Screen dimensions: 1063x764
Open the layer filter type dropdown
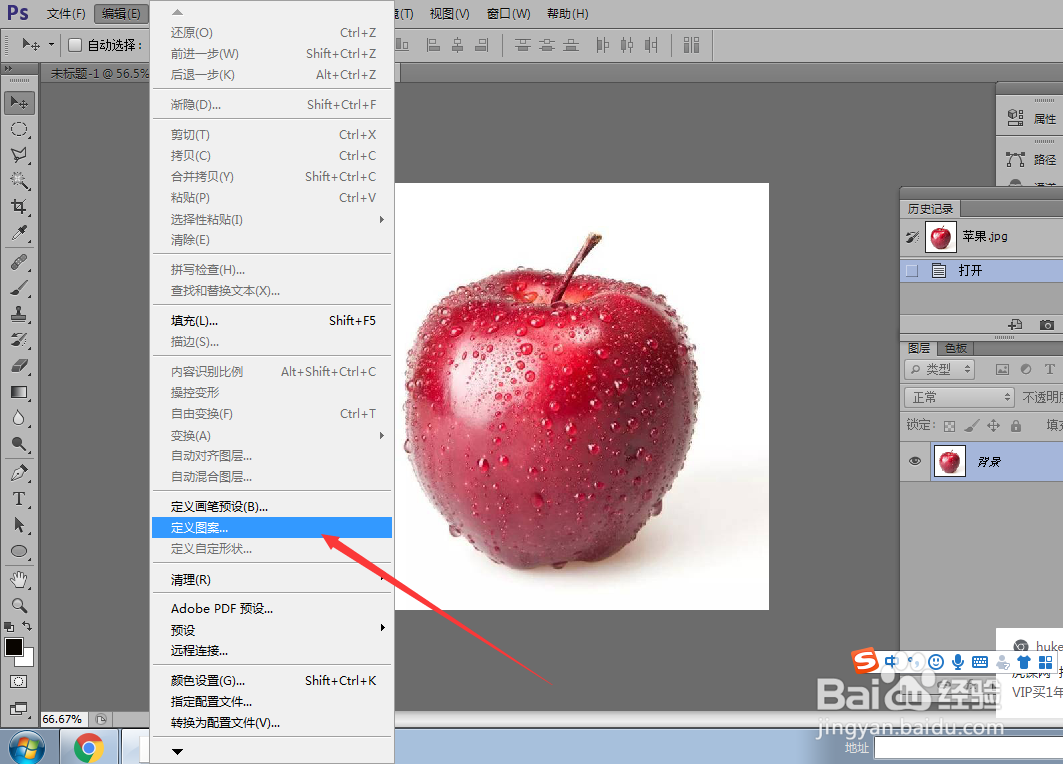point(940,369)
